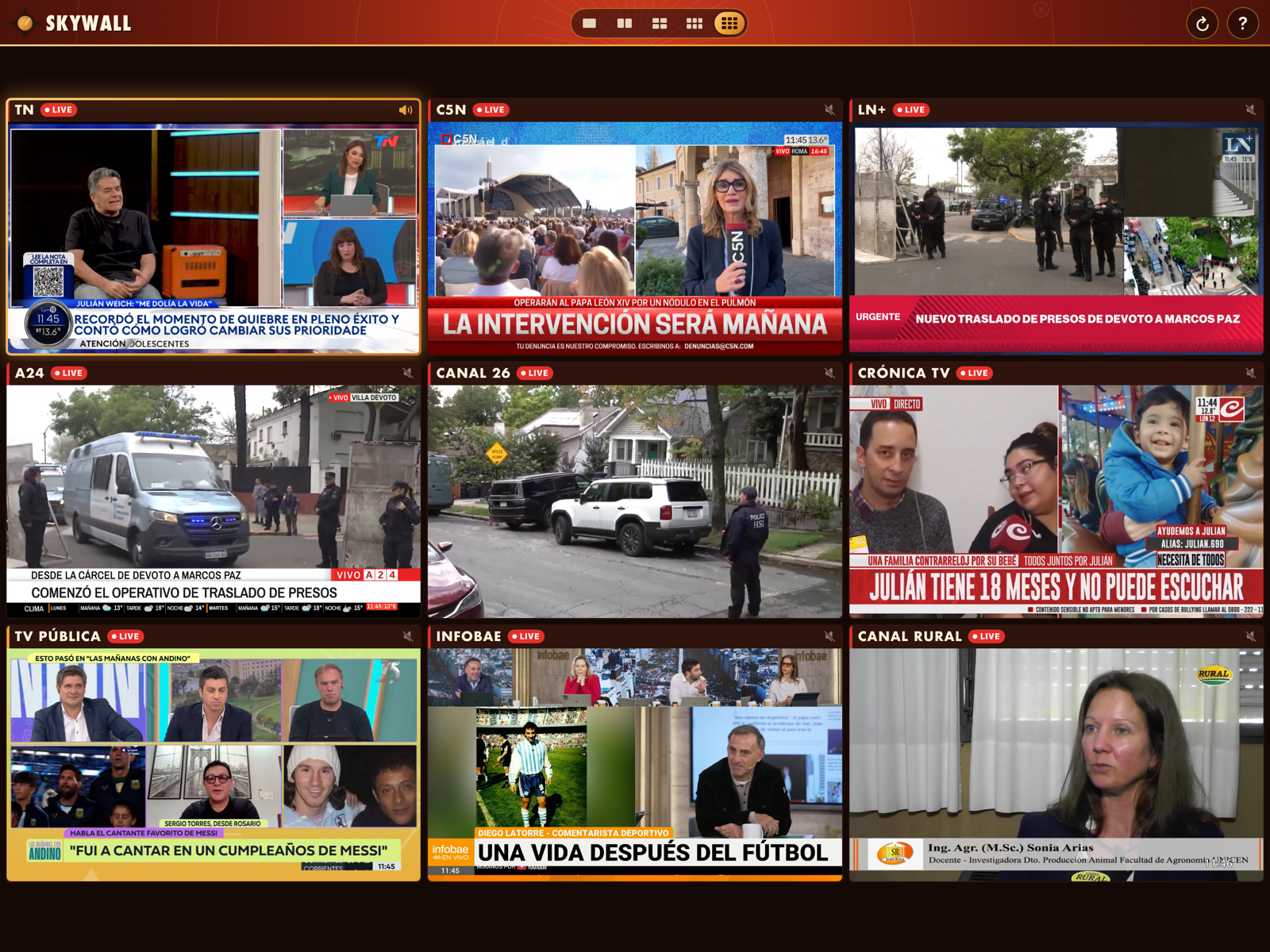Open the INFOBAE live video feed

[x=635, y=765]
